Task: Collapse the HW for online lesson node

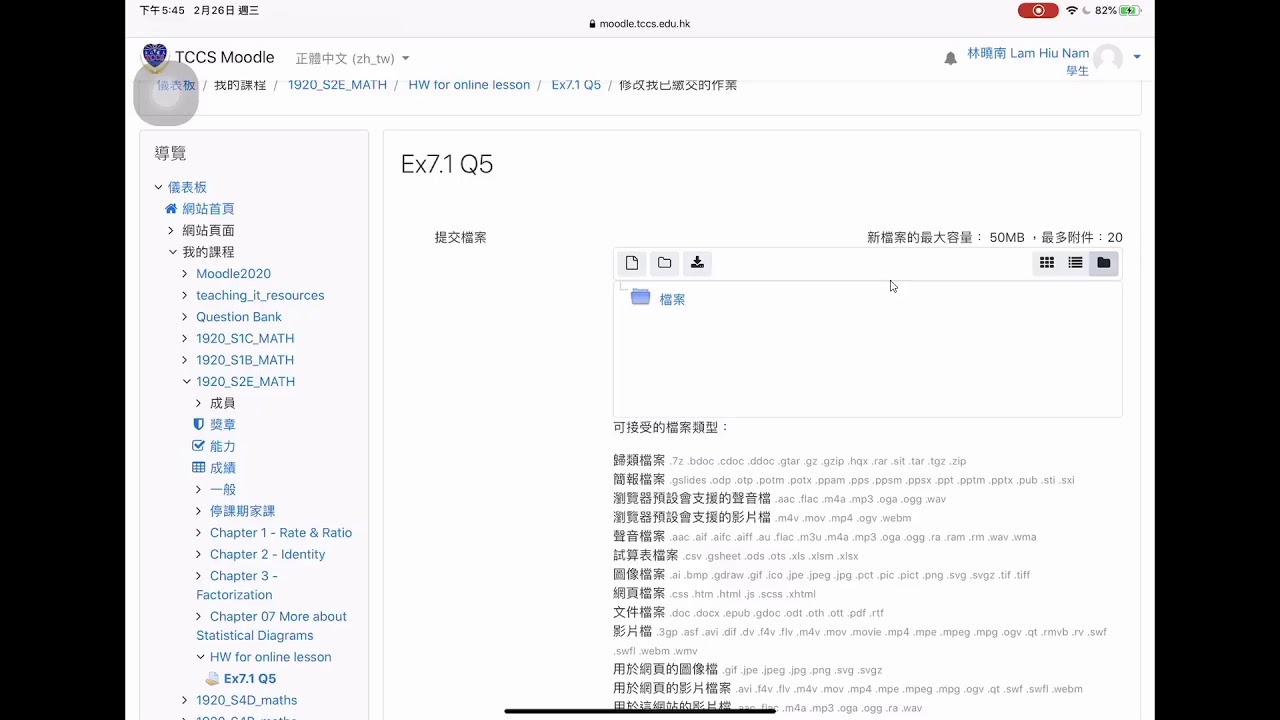Action: (x=200, y=657)
